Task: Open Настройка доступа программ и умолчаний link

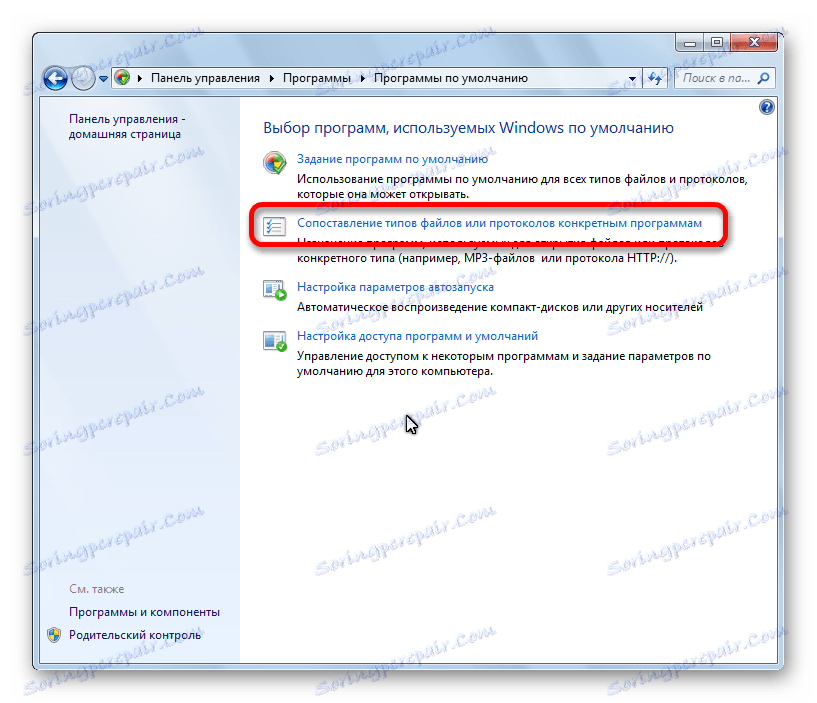Action: 417,336
